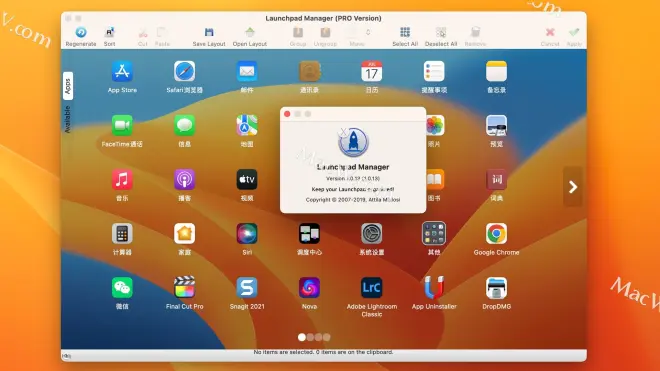
Task: Select the Dictionary icon
Action: coord(496,179)
